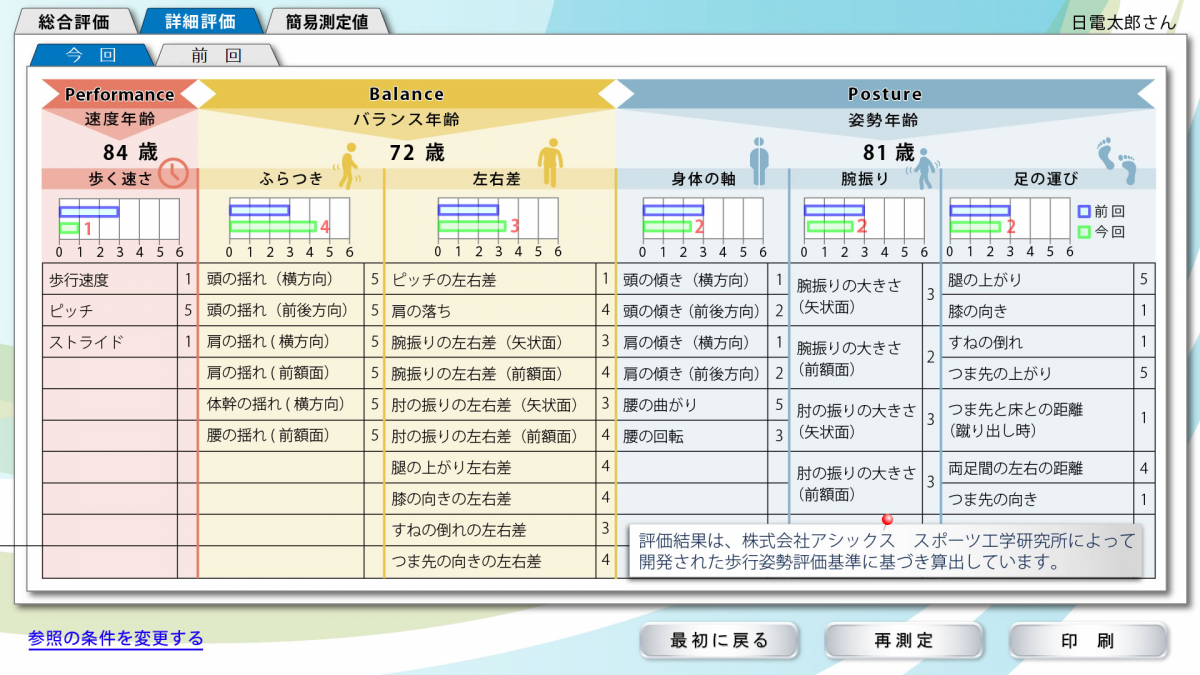Viewport: 1200px width, 675px height.
Task: Click 頭の傾き（横方向） row
Action: click(x=702, y=280)
